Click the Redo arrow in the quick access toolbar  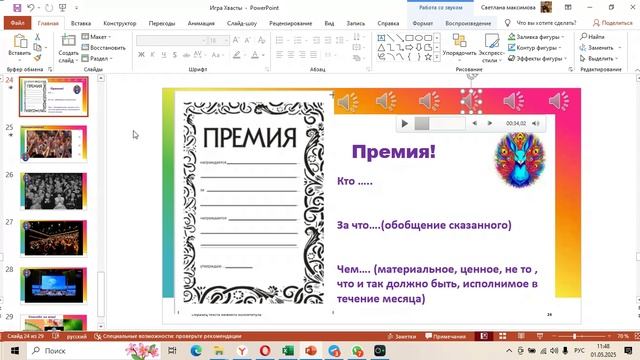pos(49,8)
